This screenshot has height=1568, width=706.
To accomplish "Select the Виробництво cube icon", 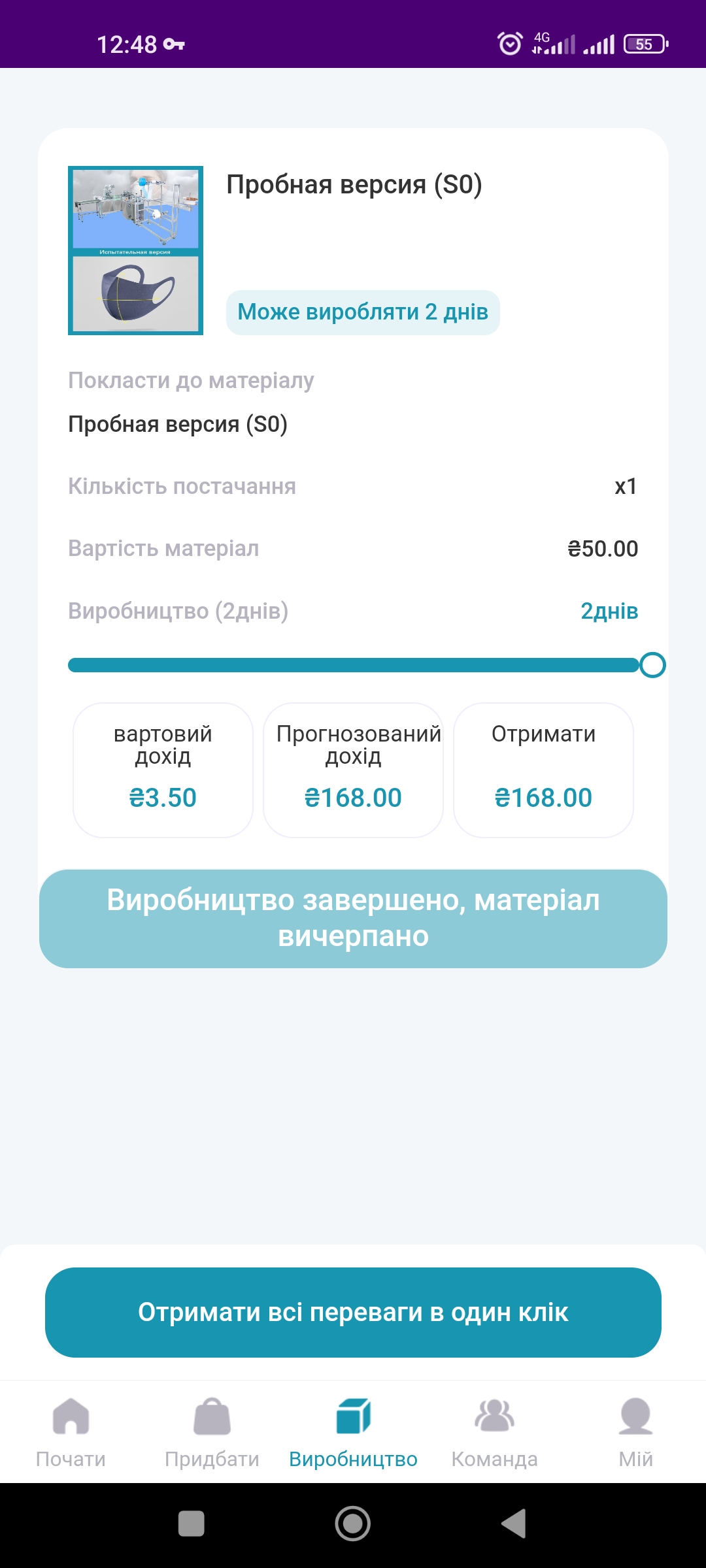I will (353, 1416).
